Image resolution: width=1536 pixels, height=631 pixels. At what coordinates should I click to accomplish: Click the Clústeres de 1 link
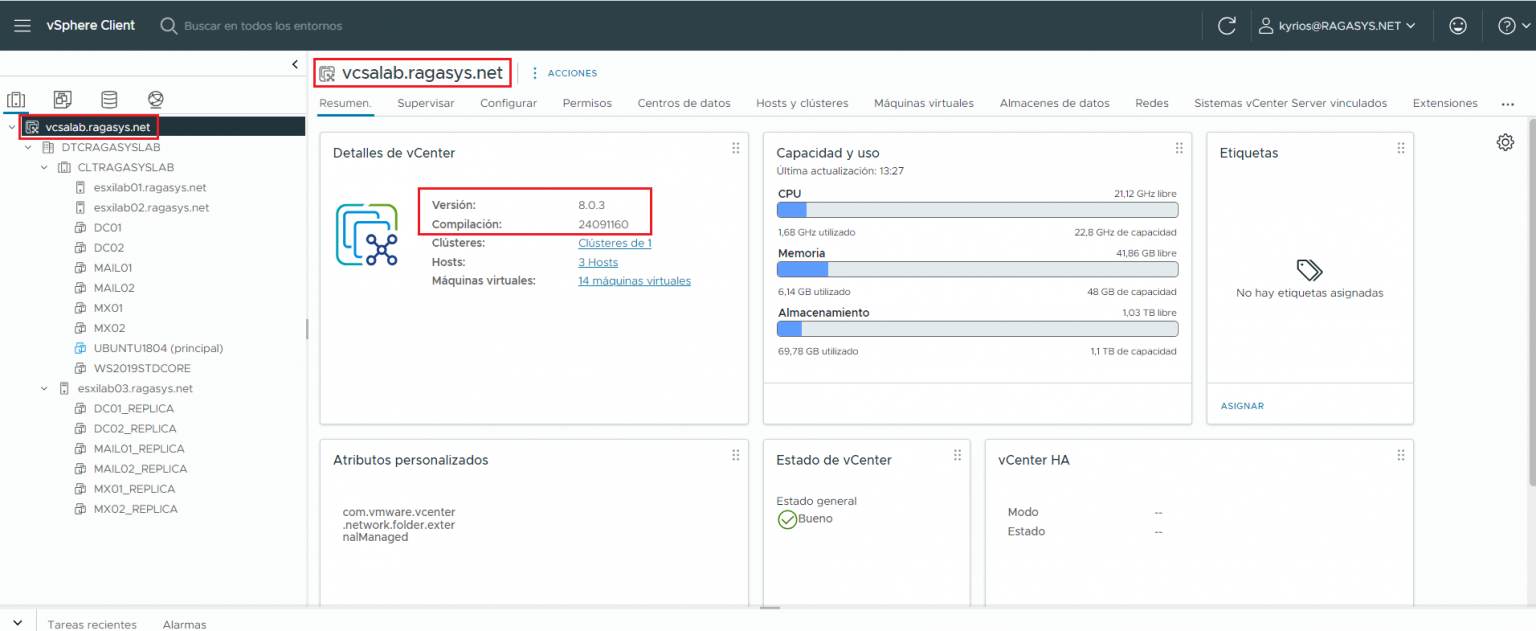click(615, 243)
